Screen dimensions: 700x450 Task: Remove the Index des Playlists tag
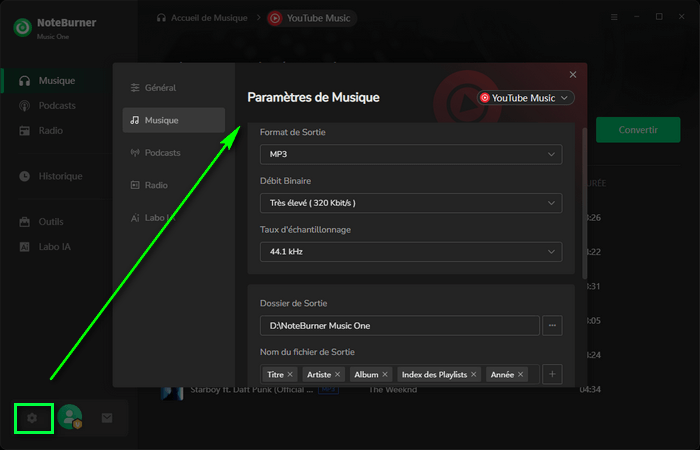point(474,375)
